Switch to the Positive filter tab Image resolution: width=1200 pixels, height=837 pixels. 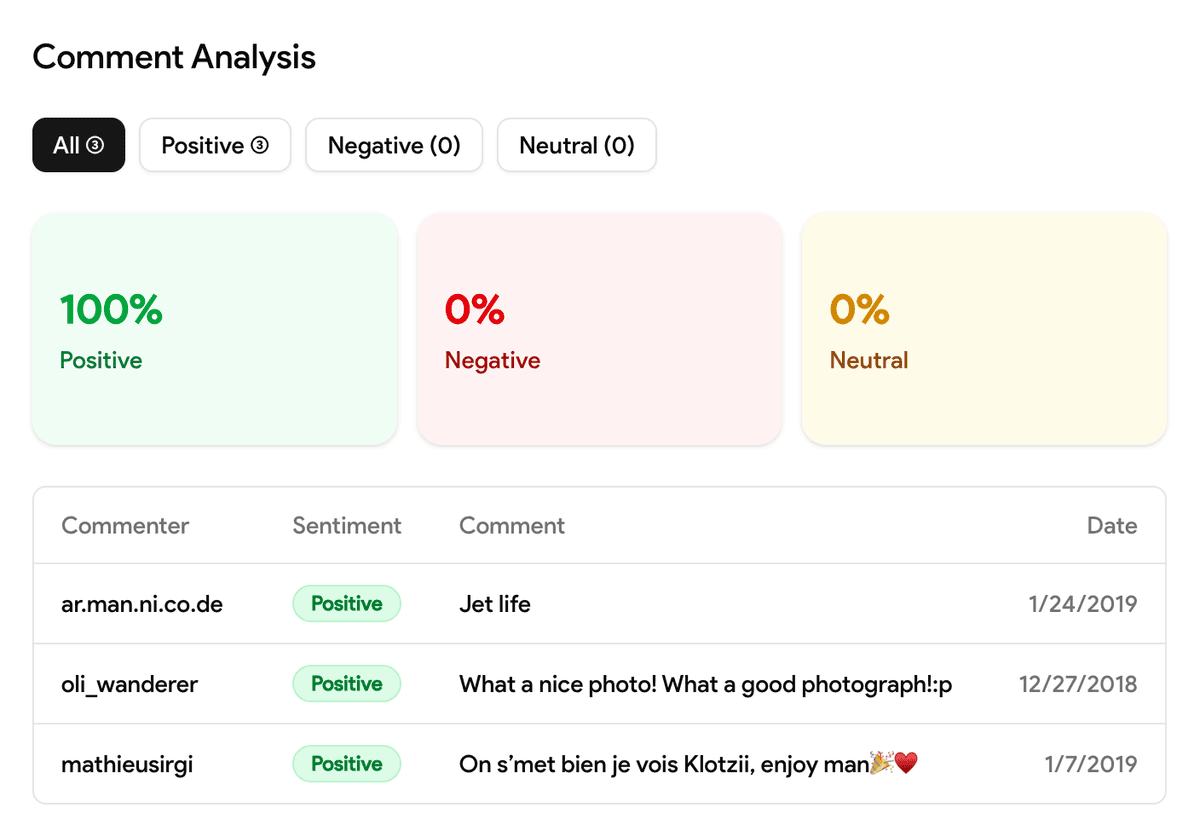[214, 145]
